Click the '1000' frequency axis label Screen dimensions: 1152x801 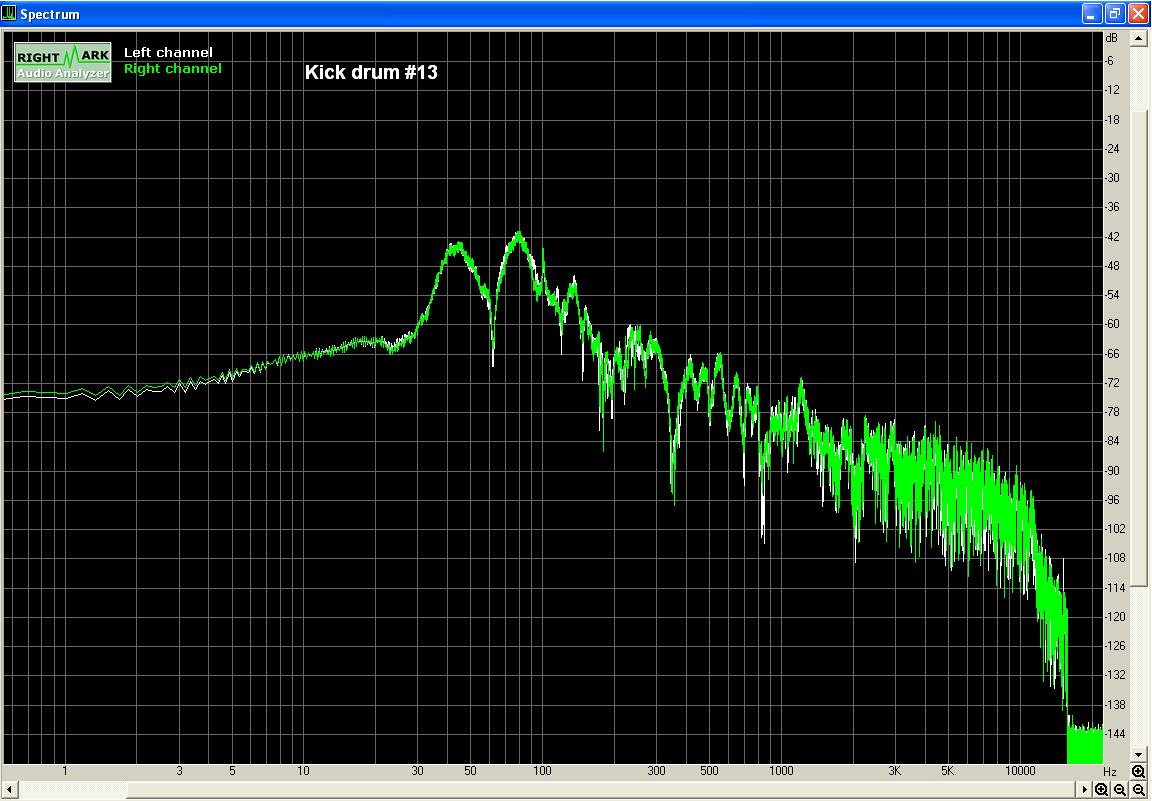pyautogui.click(x=781, y=771)
